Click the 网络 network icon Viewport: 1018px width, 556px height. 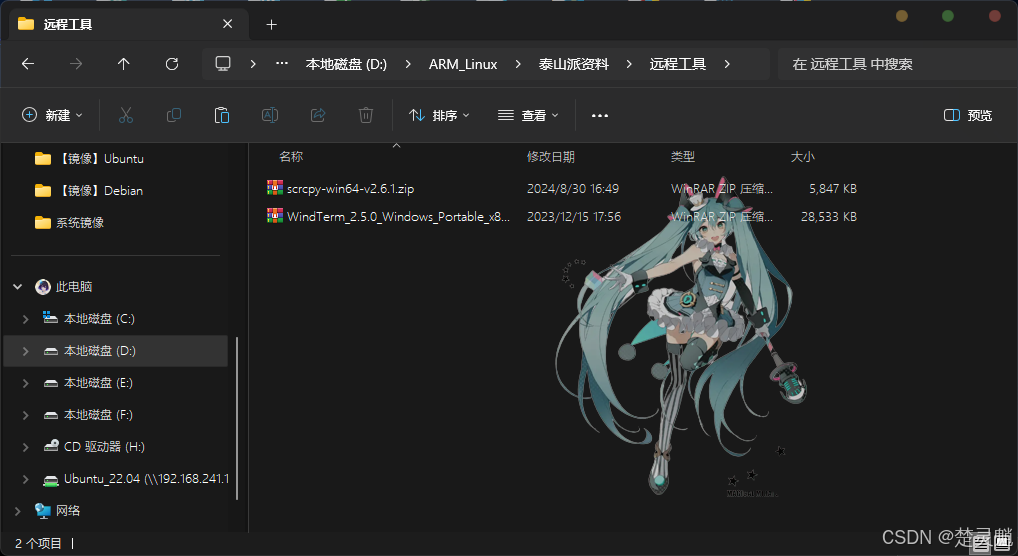coord(43,511)
